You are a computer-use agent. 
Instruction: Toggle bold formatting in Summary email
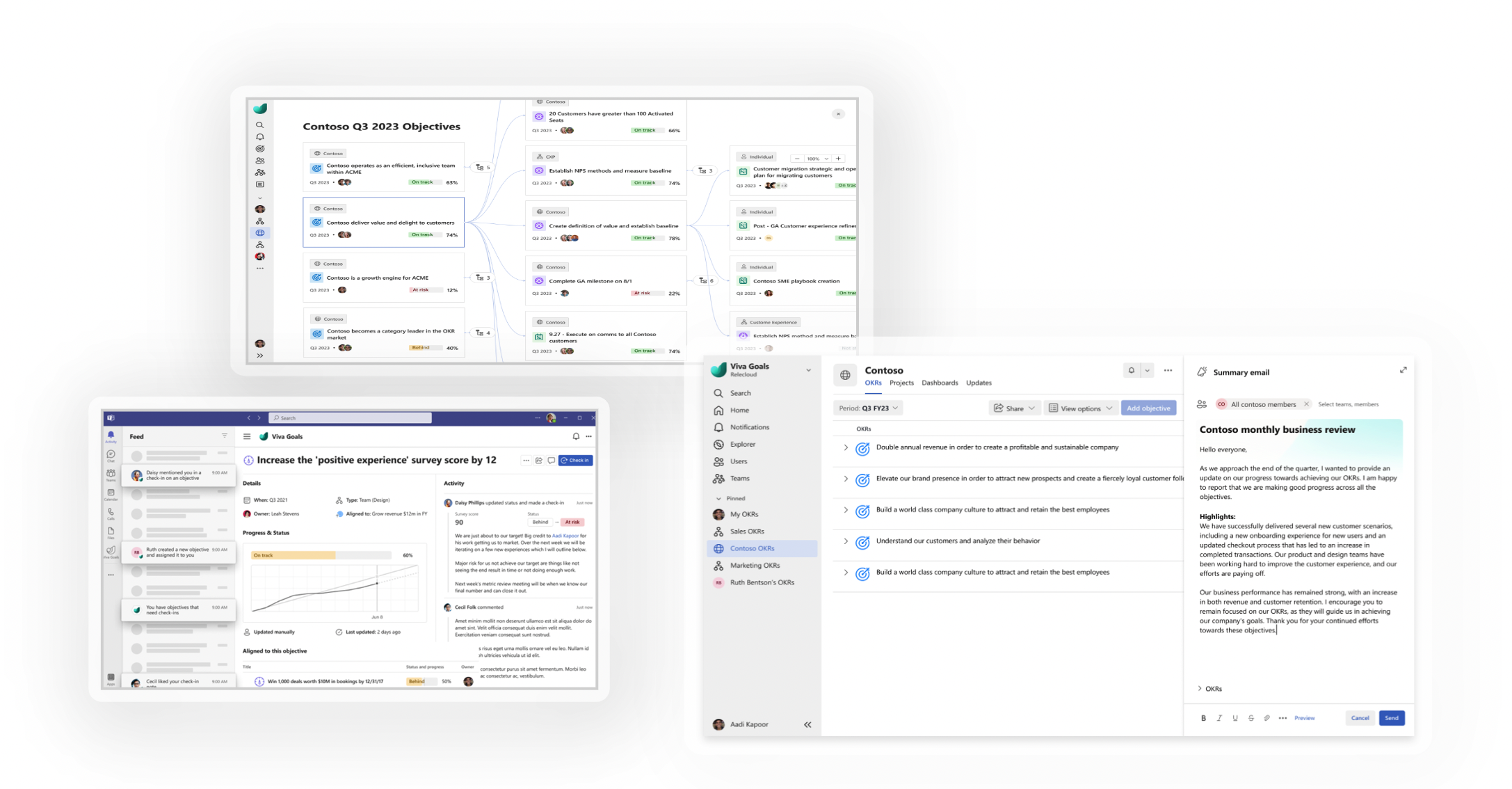[x=1203, y=718]
